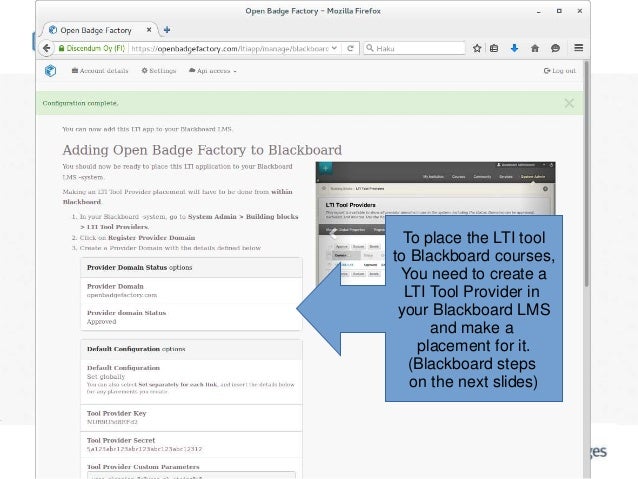Select the openbadgefactory.com provider domain value
The image size is (638, 479).
click(x=122, y=295)
